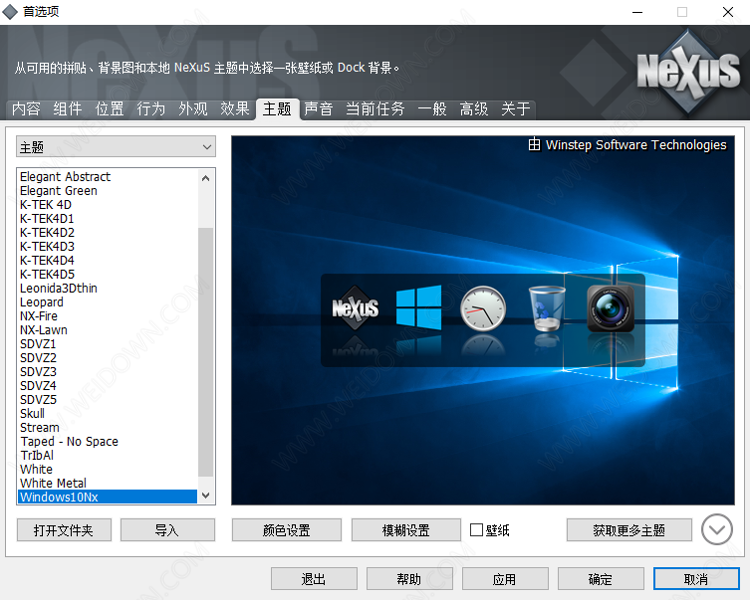Click the 取消 button
The width and height of the screenshot is (750, 600).
click(696, 579)
